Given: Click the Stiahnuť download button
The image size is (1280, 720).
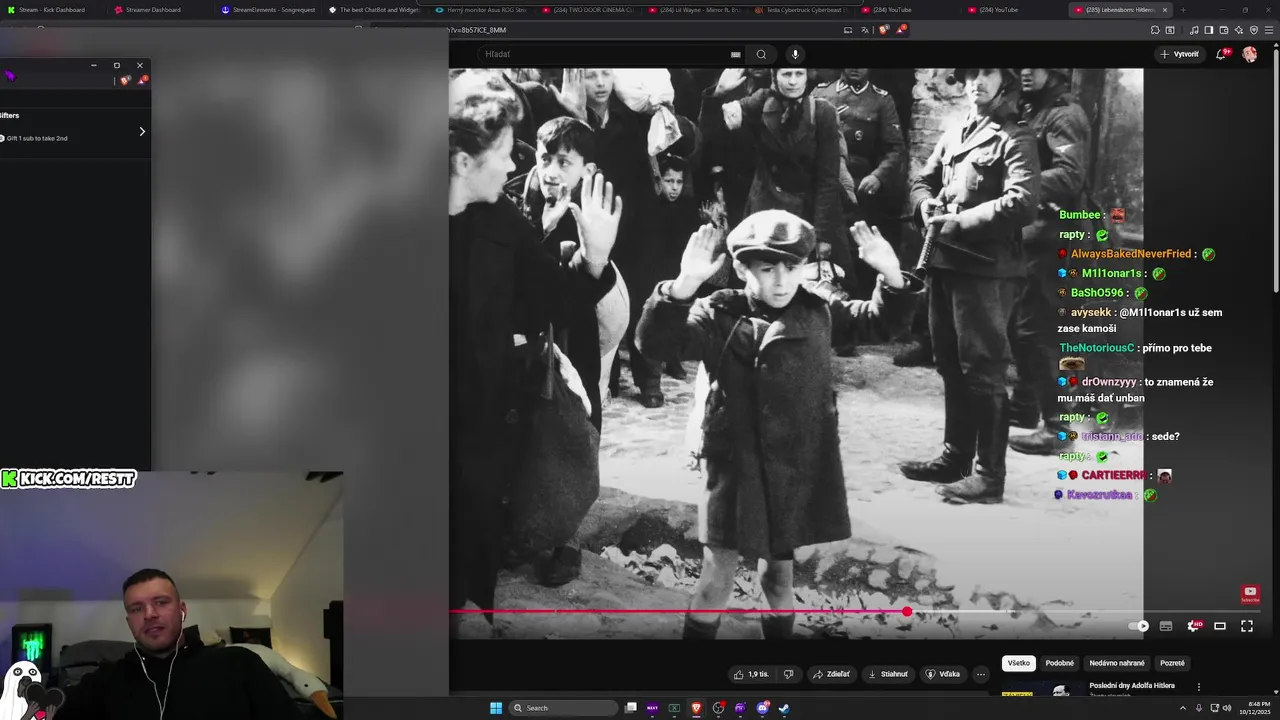Looking at the screenshot, I should (888, 674).
